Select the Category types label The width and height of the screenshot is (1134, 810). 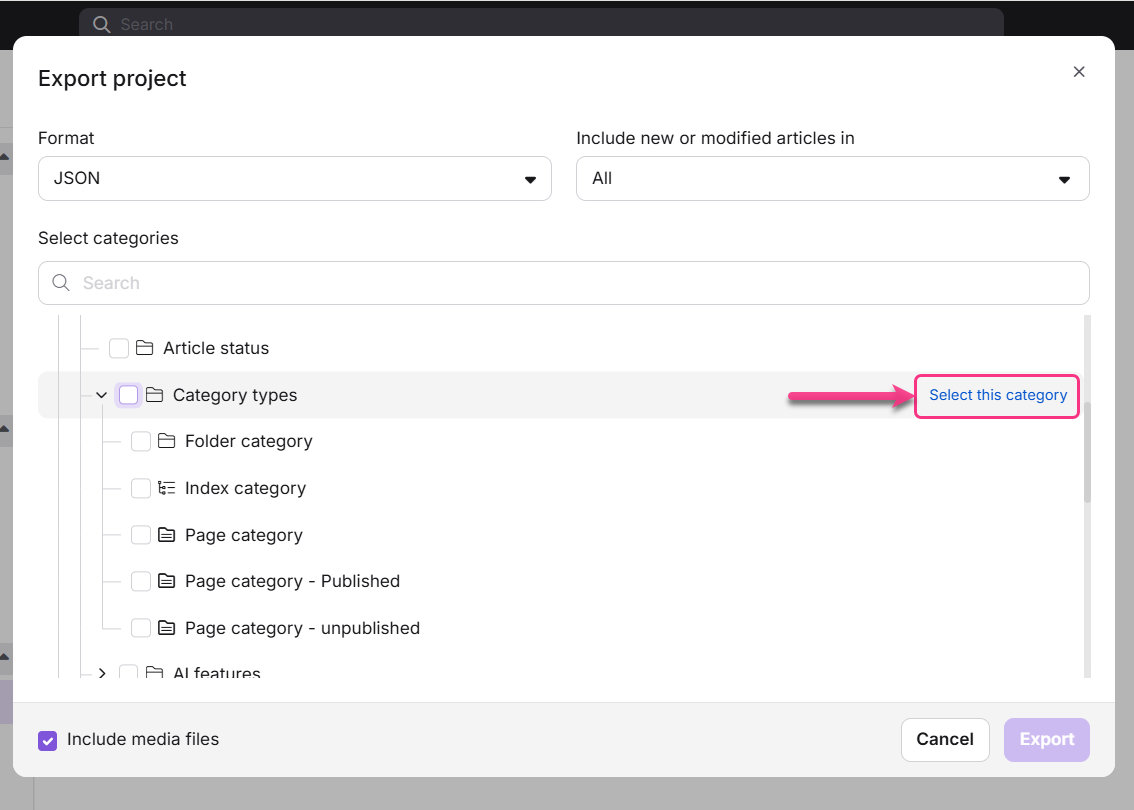[235, 395]
